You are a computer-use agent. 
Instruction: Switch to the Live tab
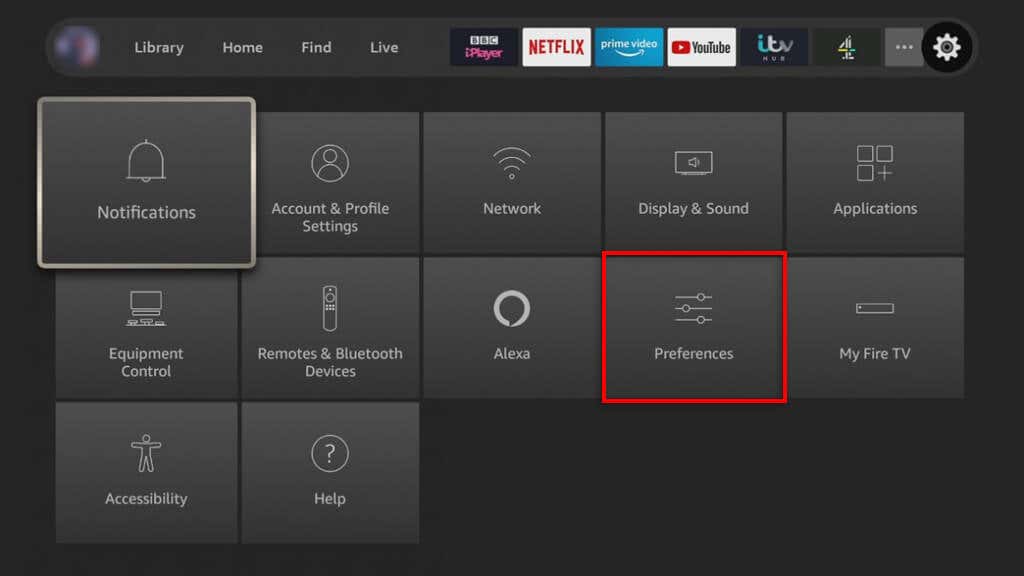384,47
